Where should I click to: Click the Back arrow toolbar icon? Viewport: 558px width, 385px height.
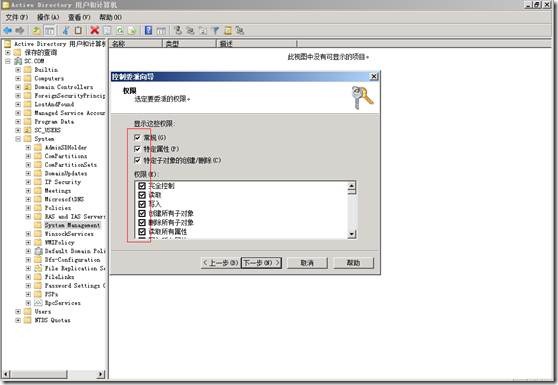7,31
